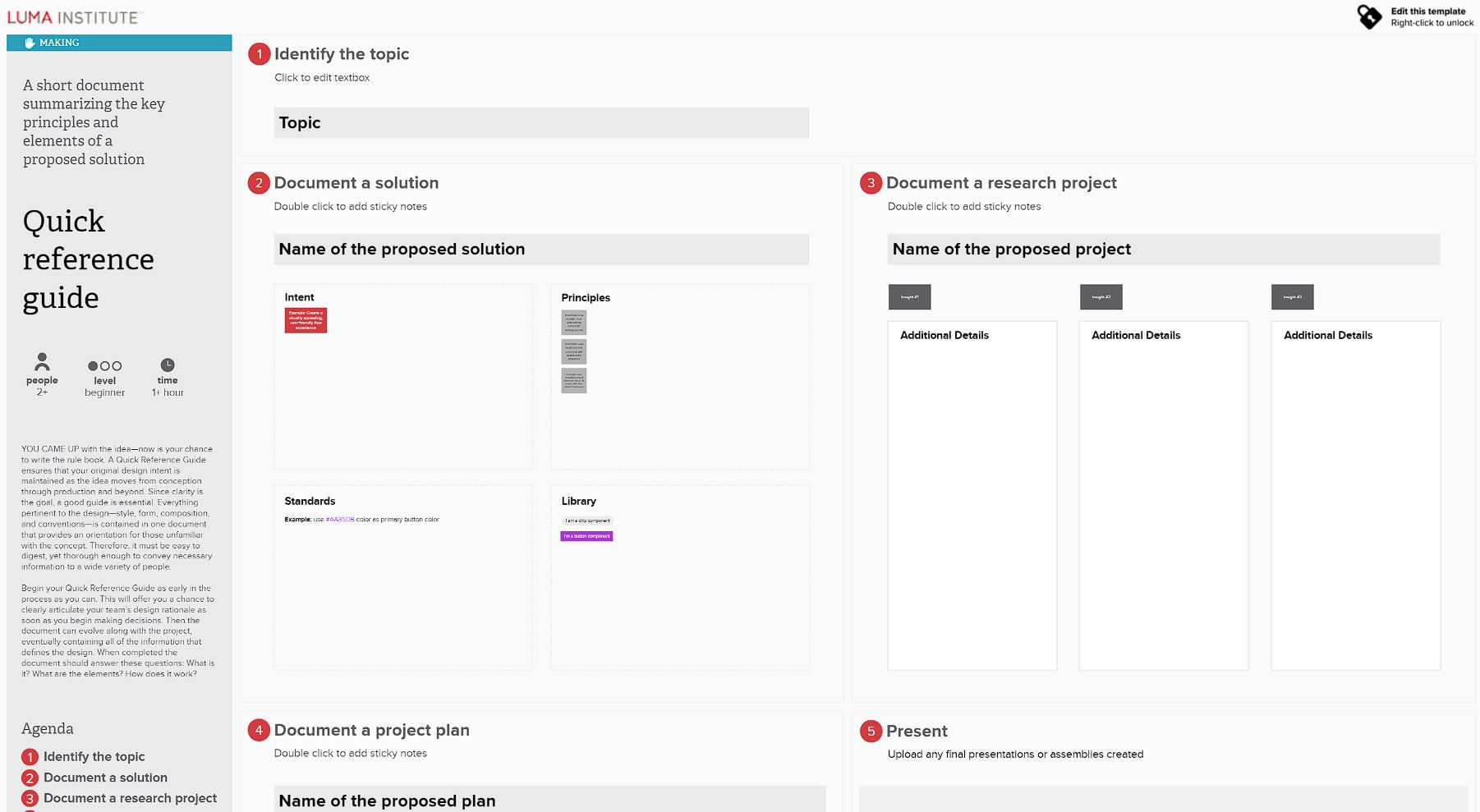Click the Name of the proposed plan field
The height and width of the screenshot is (812, 1480).
549,799
